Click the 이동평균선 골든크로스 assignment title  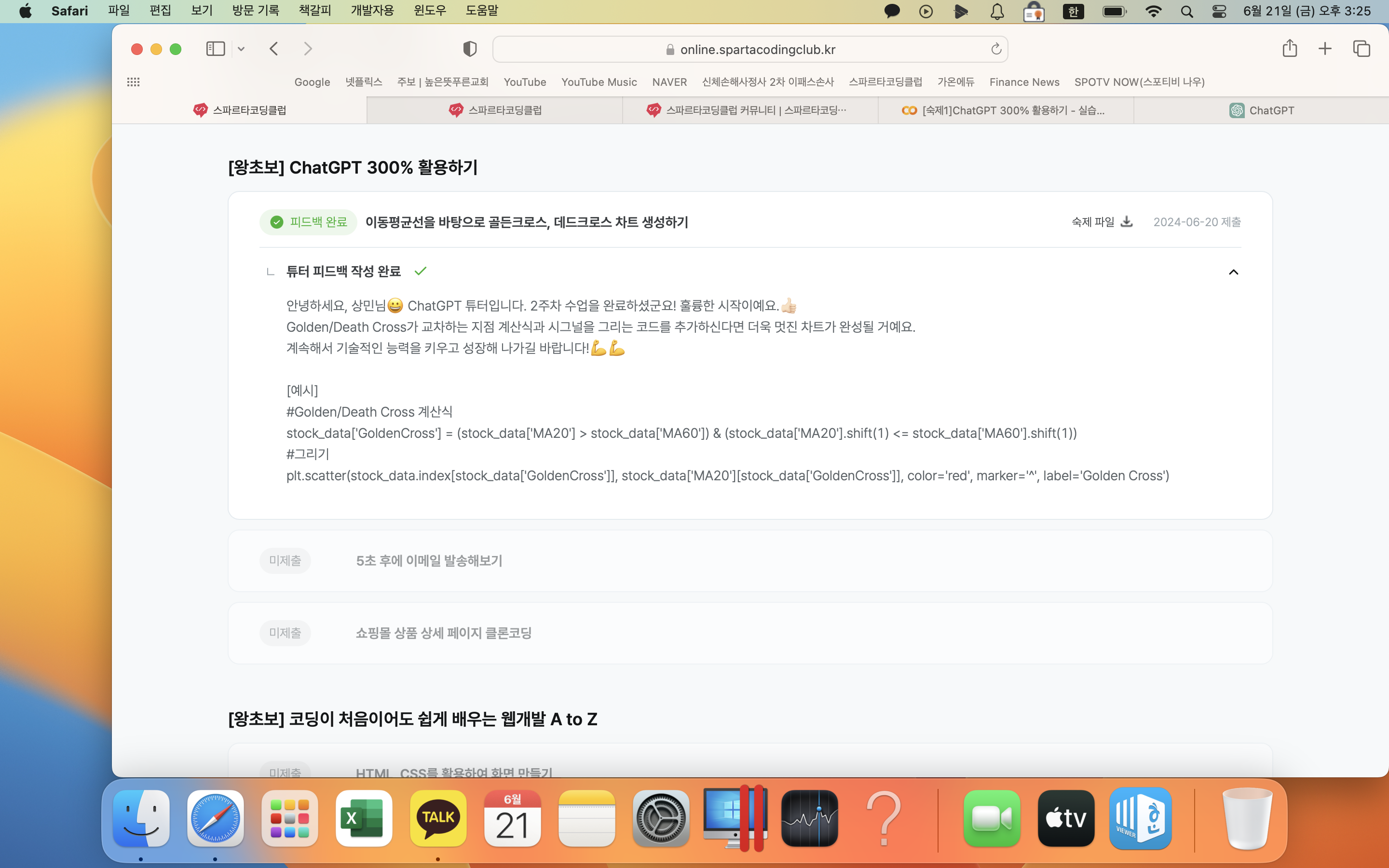[x=527, y=222]
